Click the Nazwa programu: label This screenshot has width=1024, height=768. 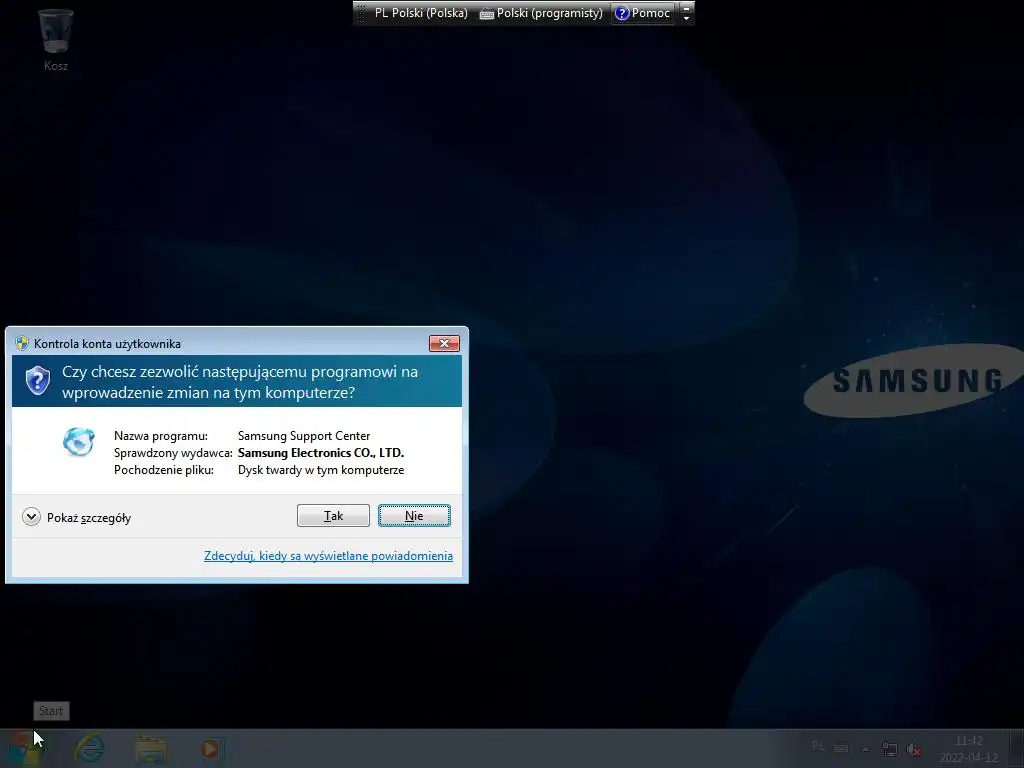pos(161,436)
